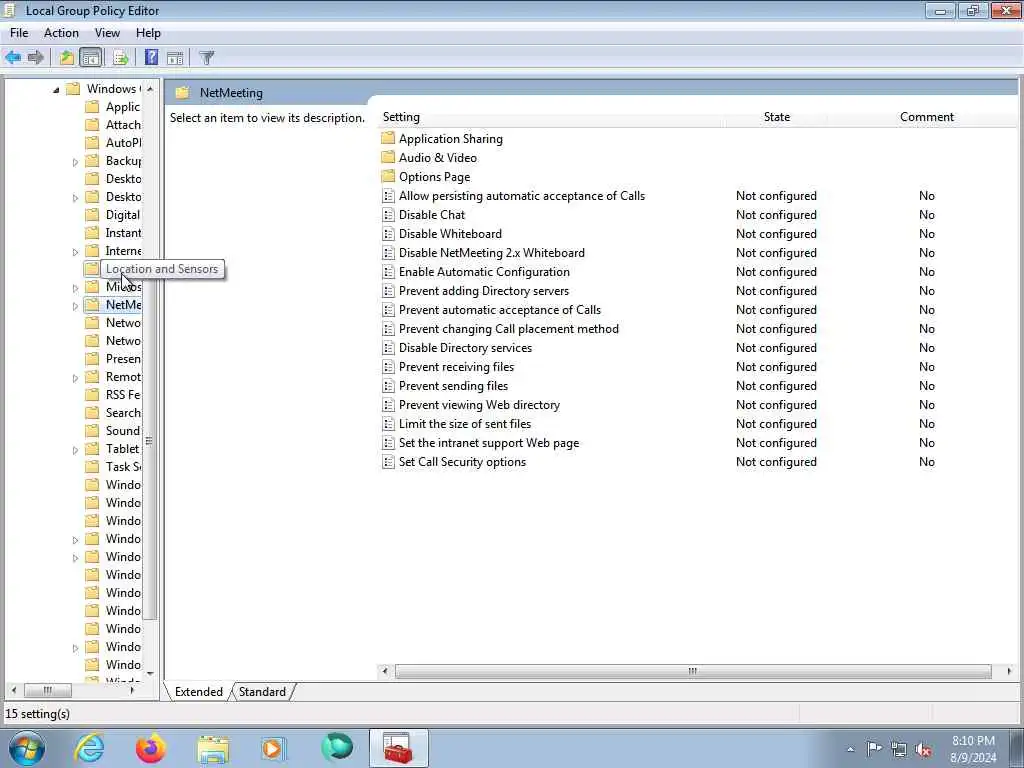Image resolution: width=1024 pixels, height=768 pixels.
Task: Show hidden tray icons arrow
Action: [x=850, y=750]
